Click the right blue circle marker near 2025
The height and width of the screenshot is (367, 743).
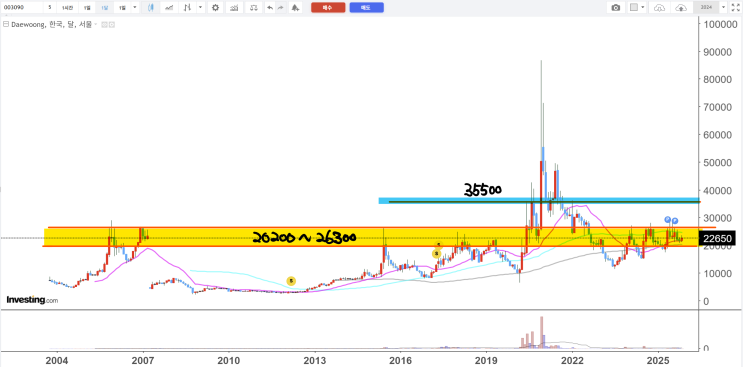675,221
